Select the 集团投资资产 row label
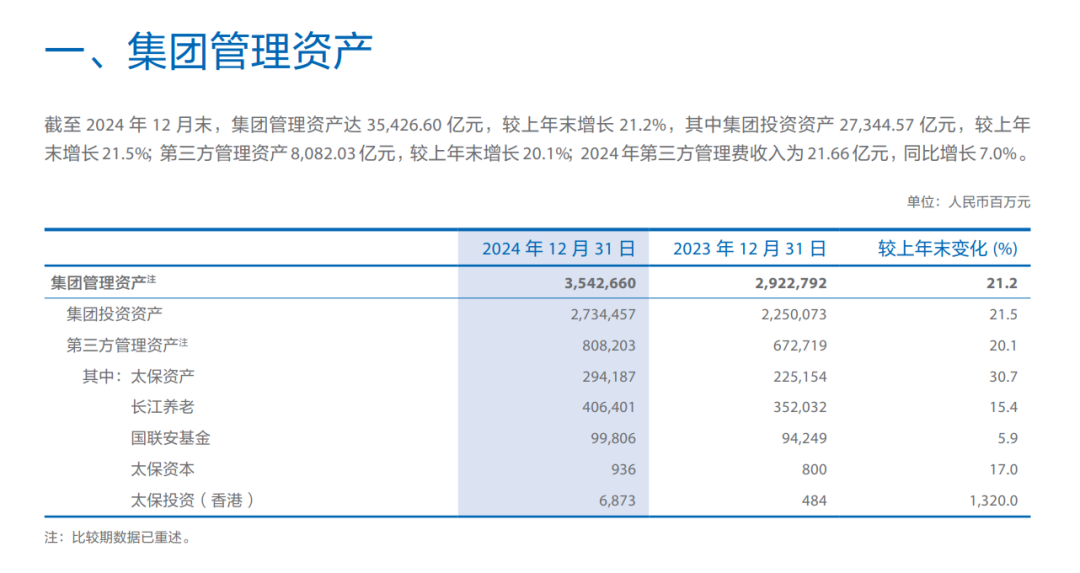Screen dimensions: 1080x573 pos(114,314)
